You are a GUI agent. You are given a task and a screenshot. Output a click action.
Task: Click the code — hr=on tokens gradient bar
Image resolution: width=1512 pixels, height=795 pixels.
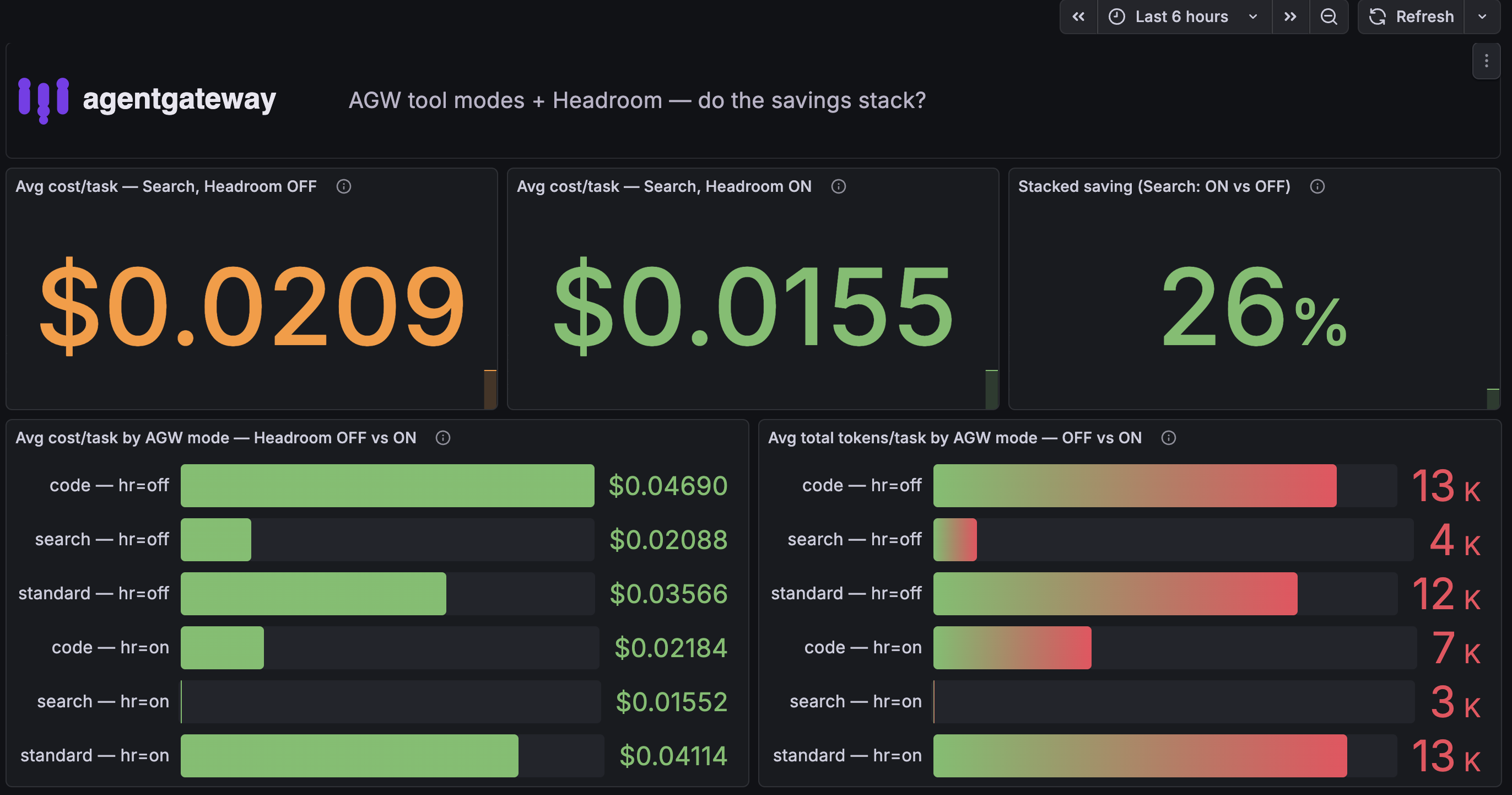pos(1012,648)
